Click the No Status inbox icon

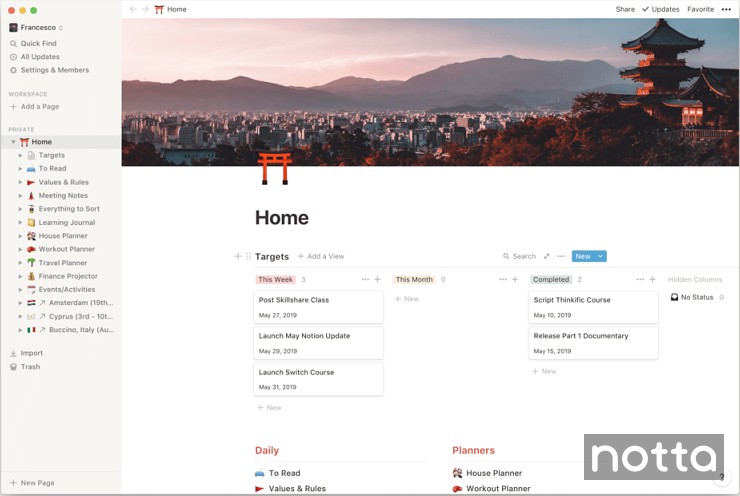pos(674,297)
